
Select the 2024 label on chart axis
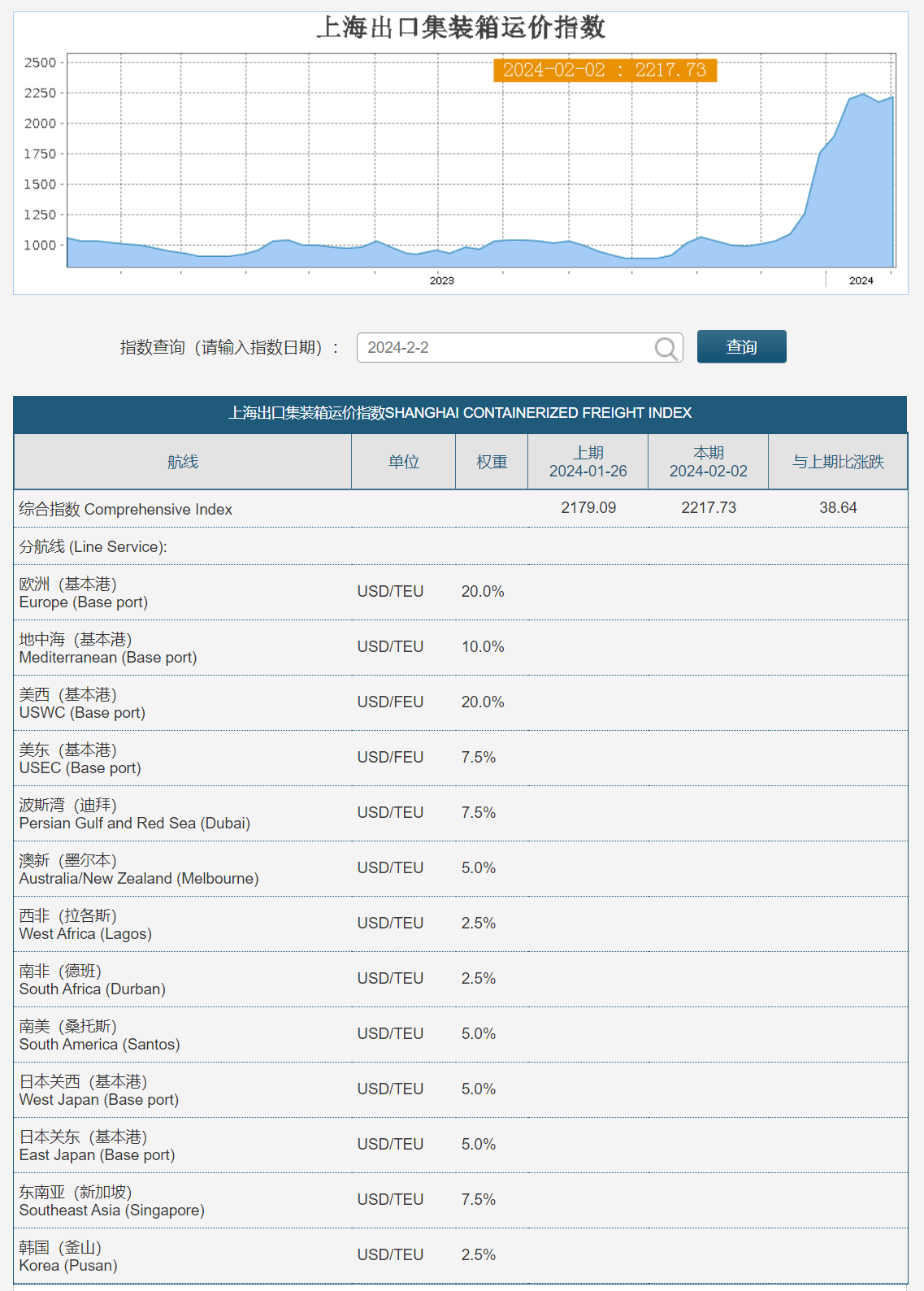[861, 280]
